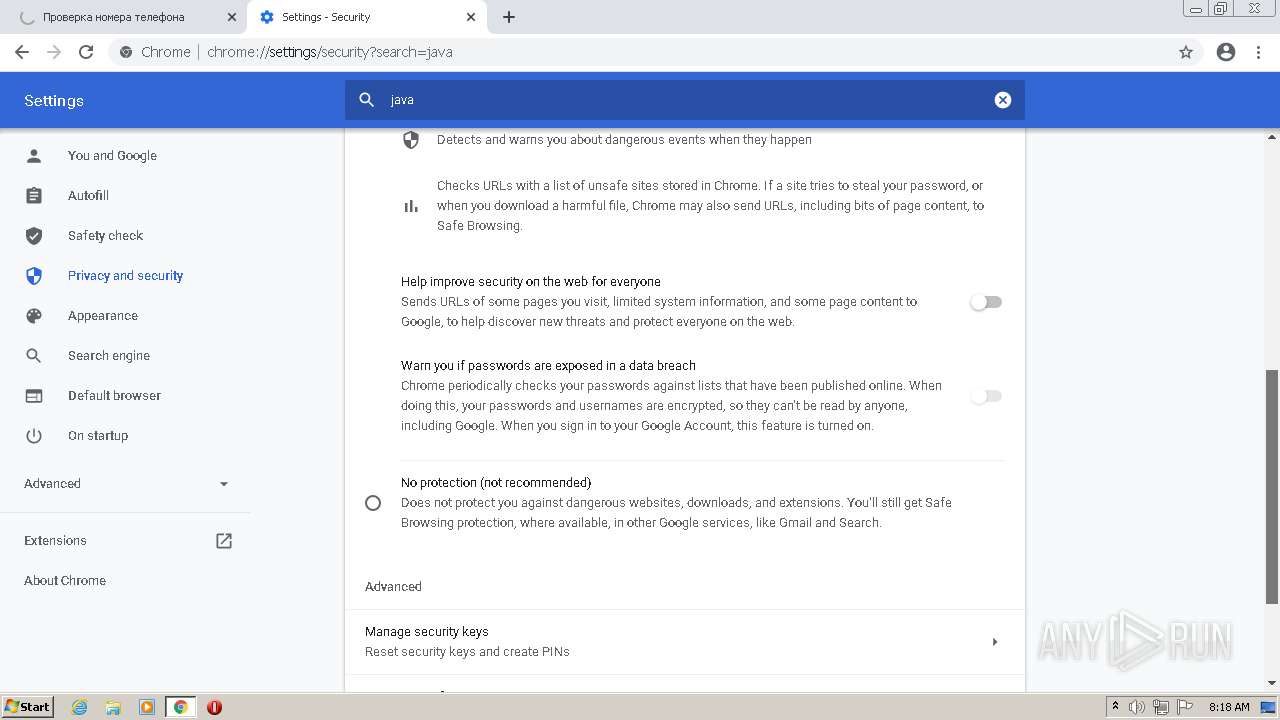Click the volume icon in system tray
The height and width of the screenshot is (720, 1280).
pyautogui.click(x=1137, y=707)
